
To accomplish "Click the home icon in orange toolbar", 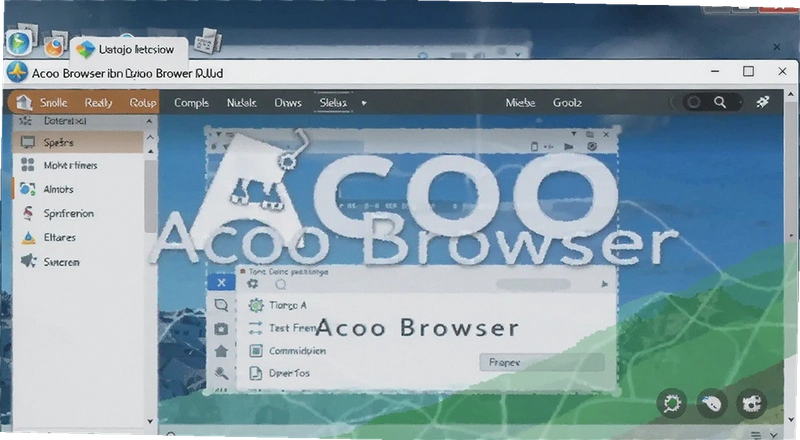I will (23, 102).
